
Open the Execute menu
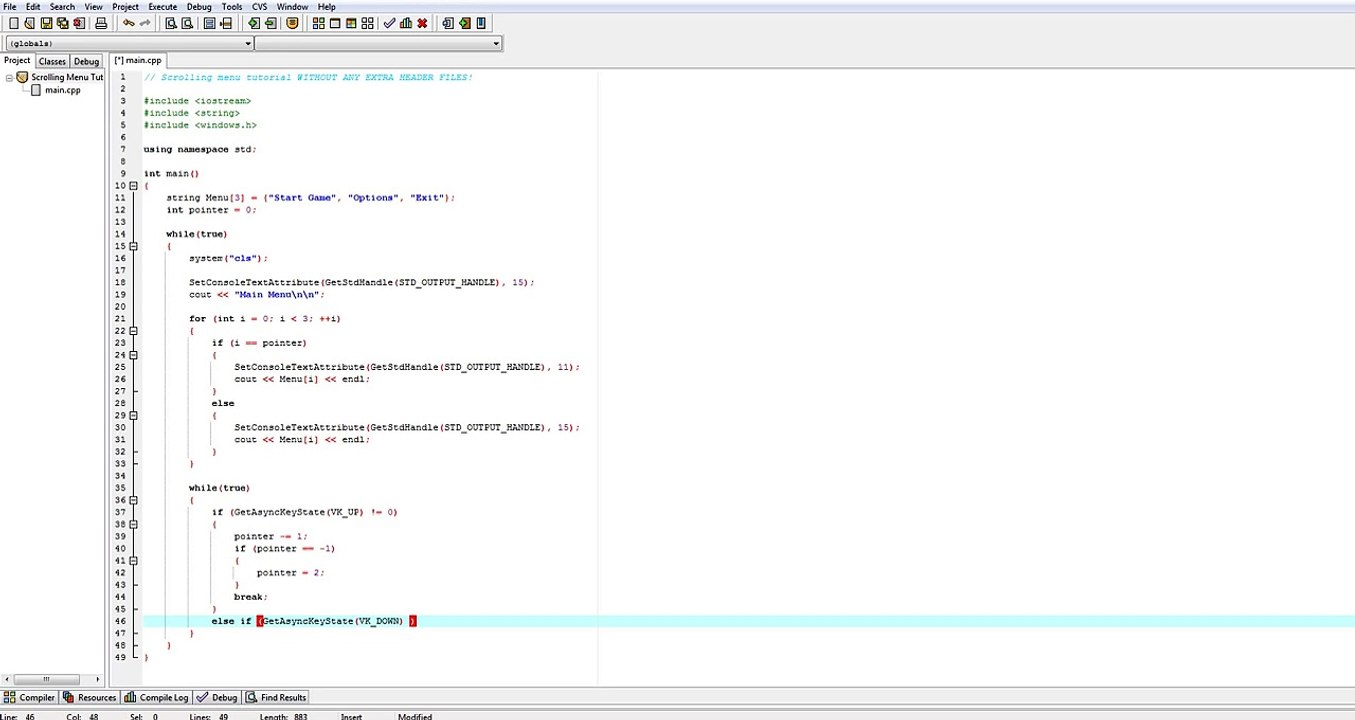(163, 6)
